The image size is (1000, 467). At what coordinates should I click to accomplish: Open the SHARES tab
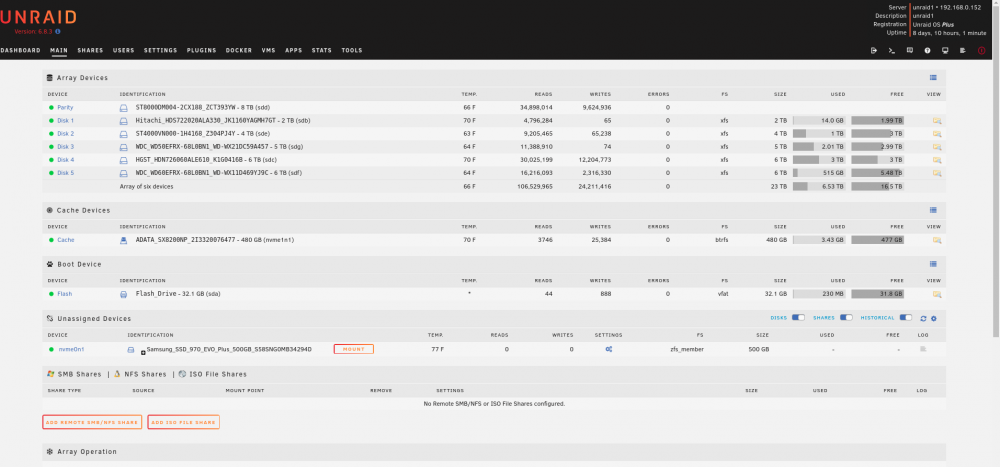[90, 50]
